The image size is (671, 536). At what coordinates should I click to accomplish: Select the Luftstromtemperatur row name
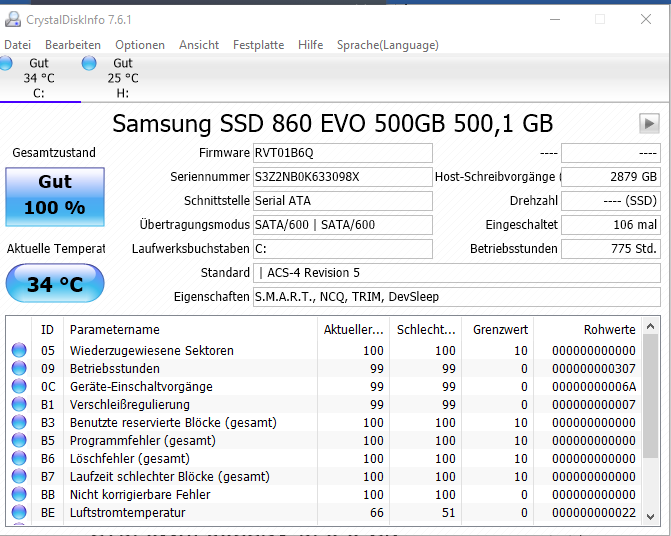[x=128, y=512]
